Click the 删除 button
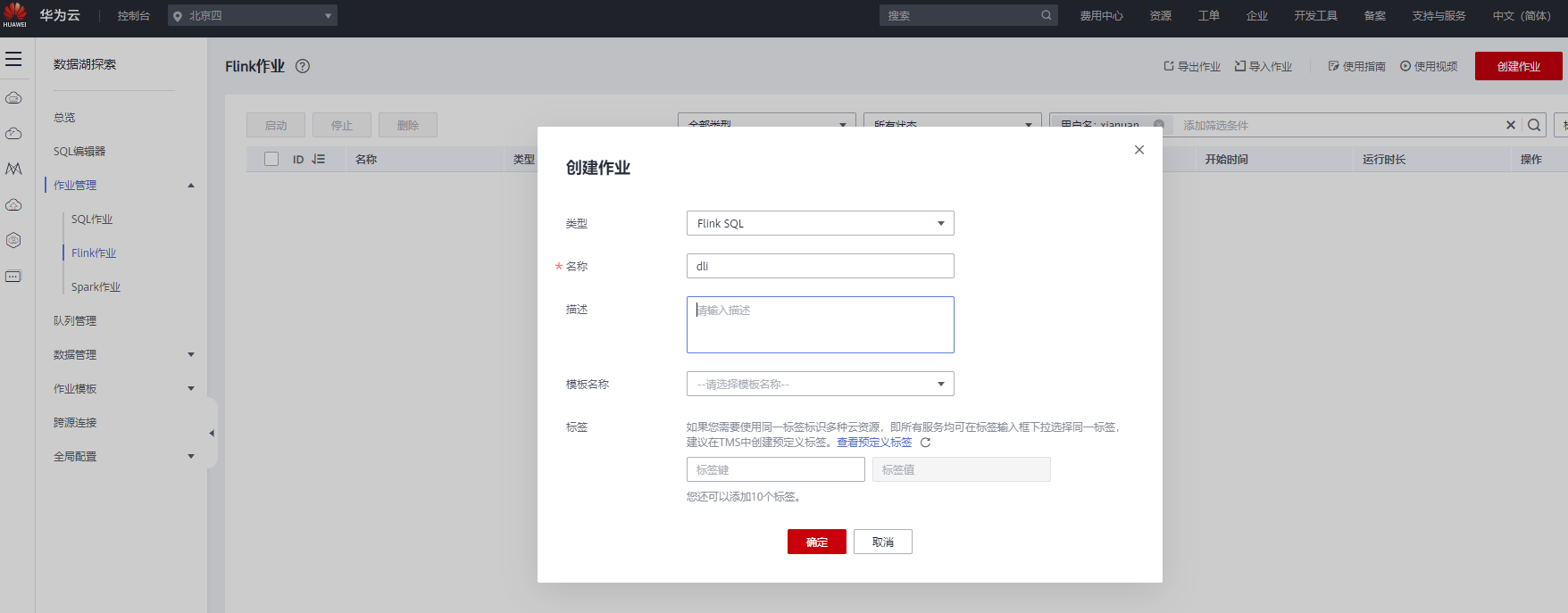This screenshot has width=1568, height=613. [x=408, y=125]
